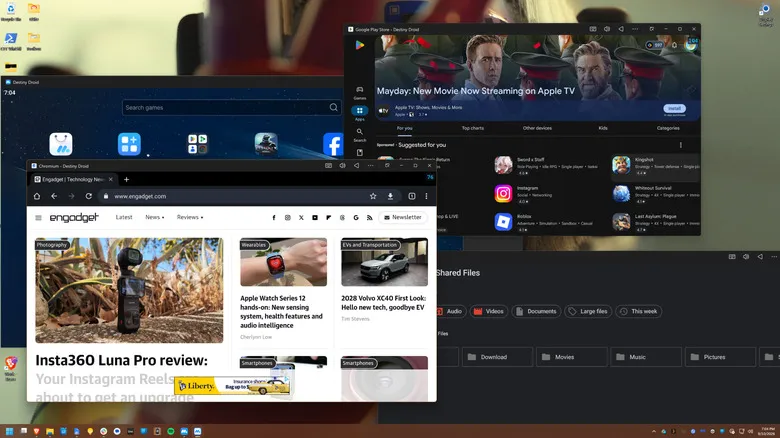This screenshot has height=438, width=780.
Task: Open Engadget's Flipboard social icon
Action: (328, 218)
